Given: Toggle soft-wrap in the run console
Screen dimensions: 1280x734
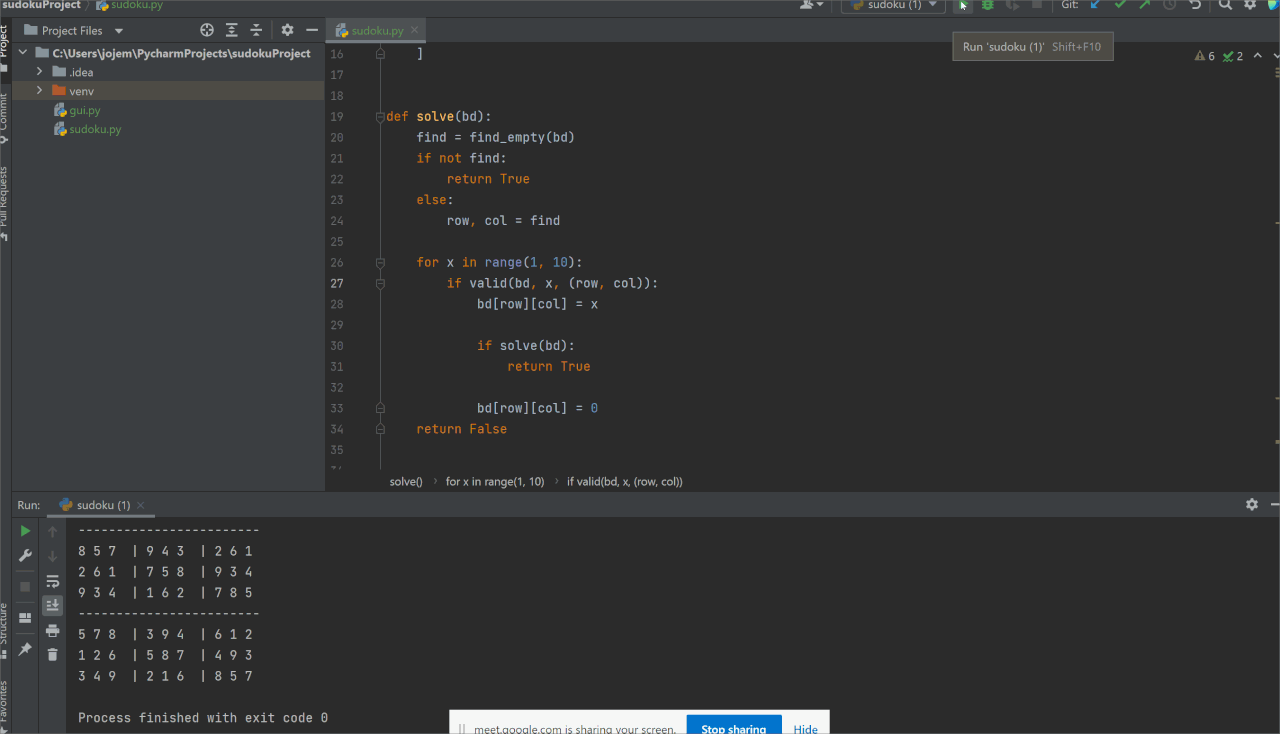Looking at the screenshot, I should [x=52, y=581].
